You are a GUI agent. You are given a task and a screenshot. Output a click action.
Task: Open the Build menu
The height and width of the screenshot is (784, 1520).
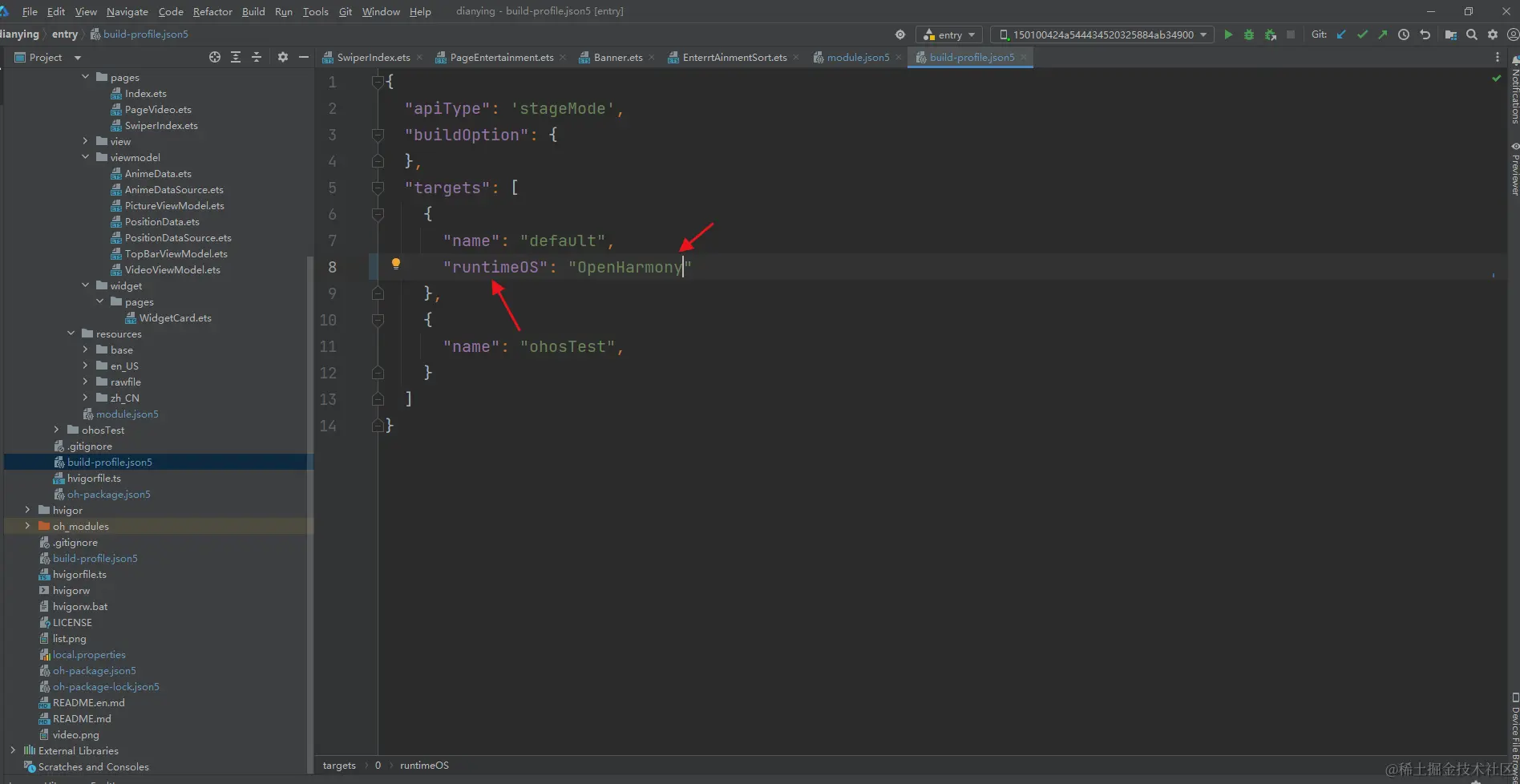(x=253, y=11)
